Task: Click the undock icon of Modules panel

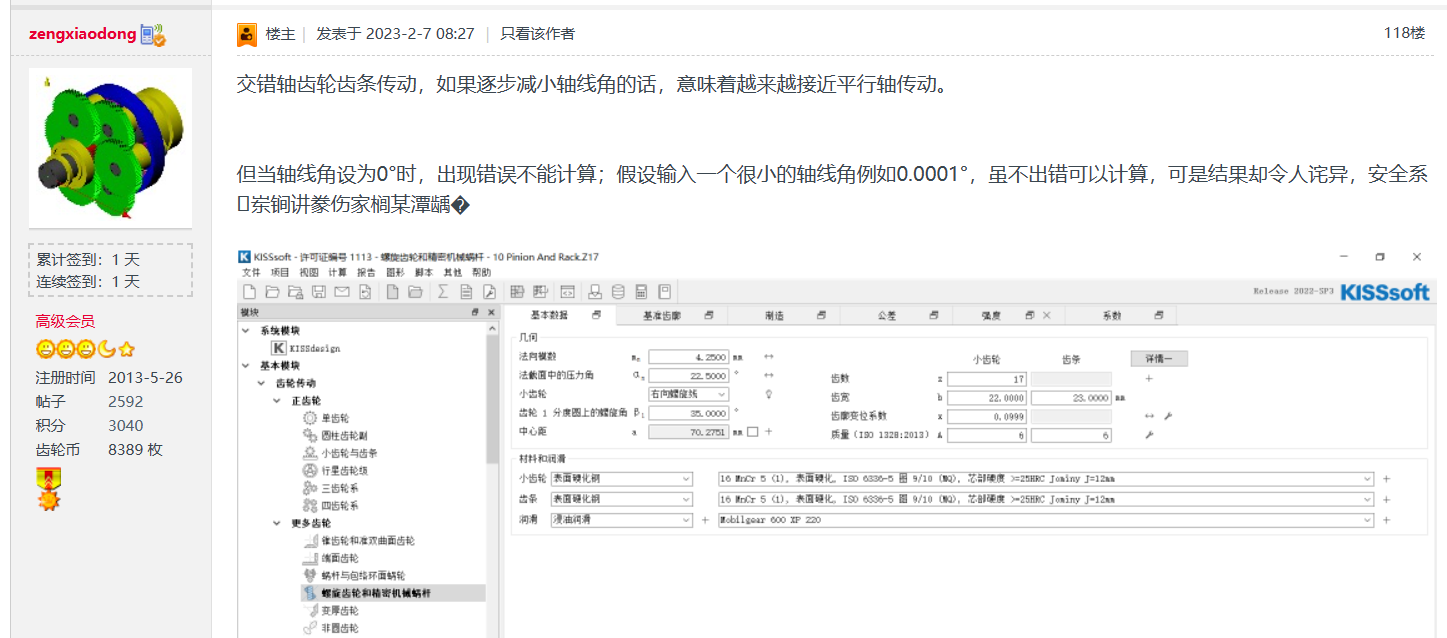Action: [475, 313]
